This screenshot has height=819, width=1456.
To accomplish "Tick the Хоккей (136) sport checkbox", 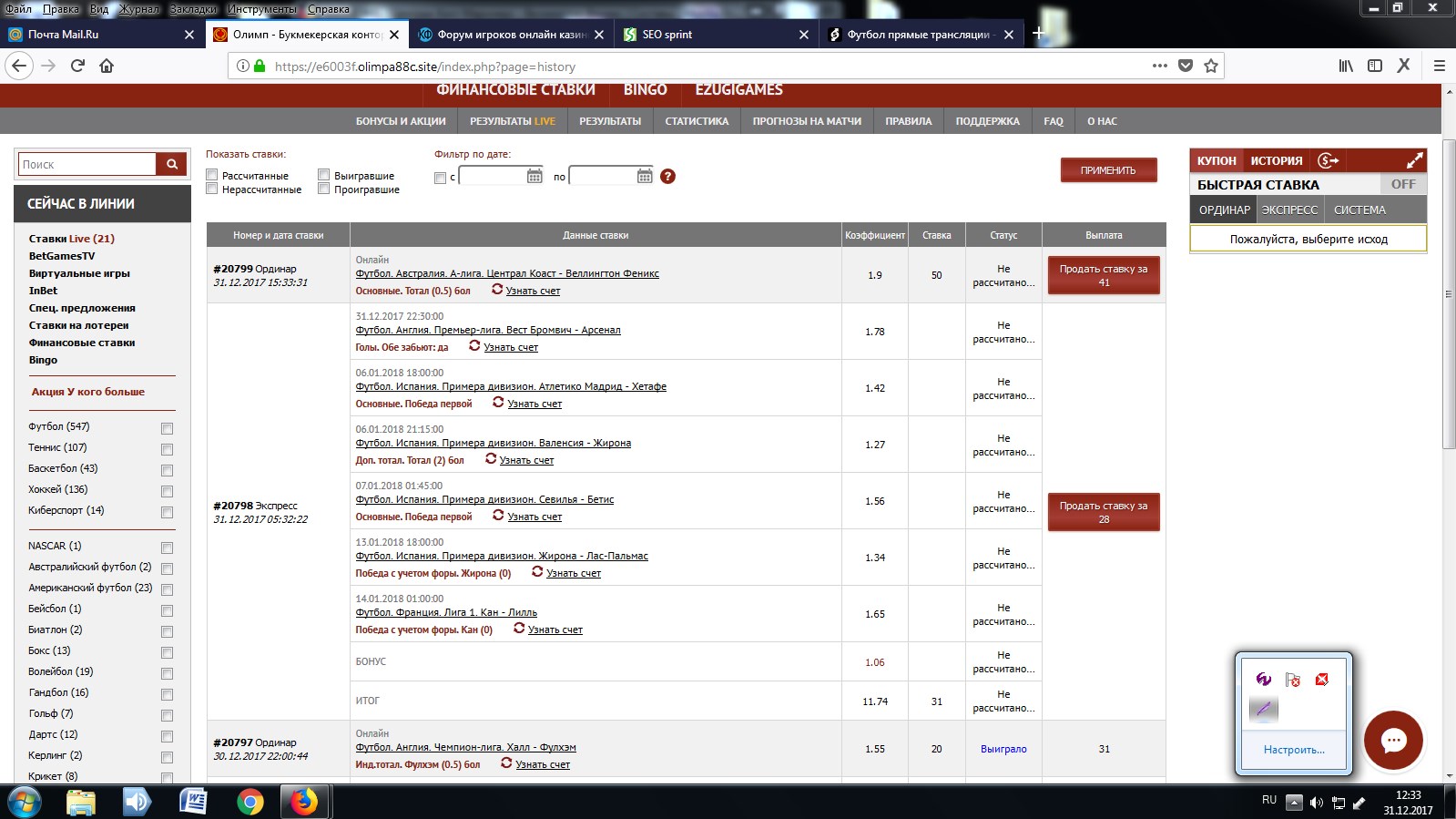I will pos(167,491).
